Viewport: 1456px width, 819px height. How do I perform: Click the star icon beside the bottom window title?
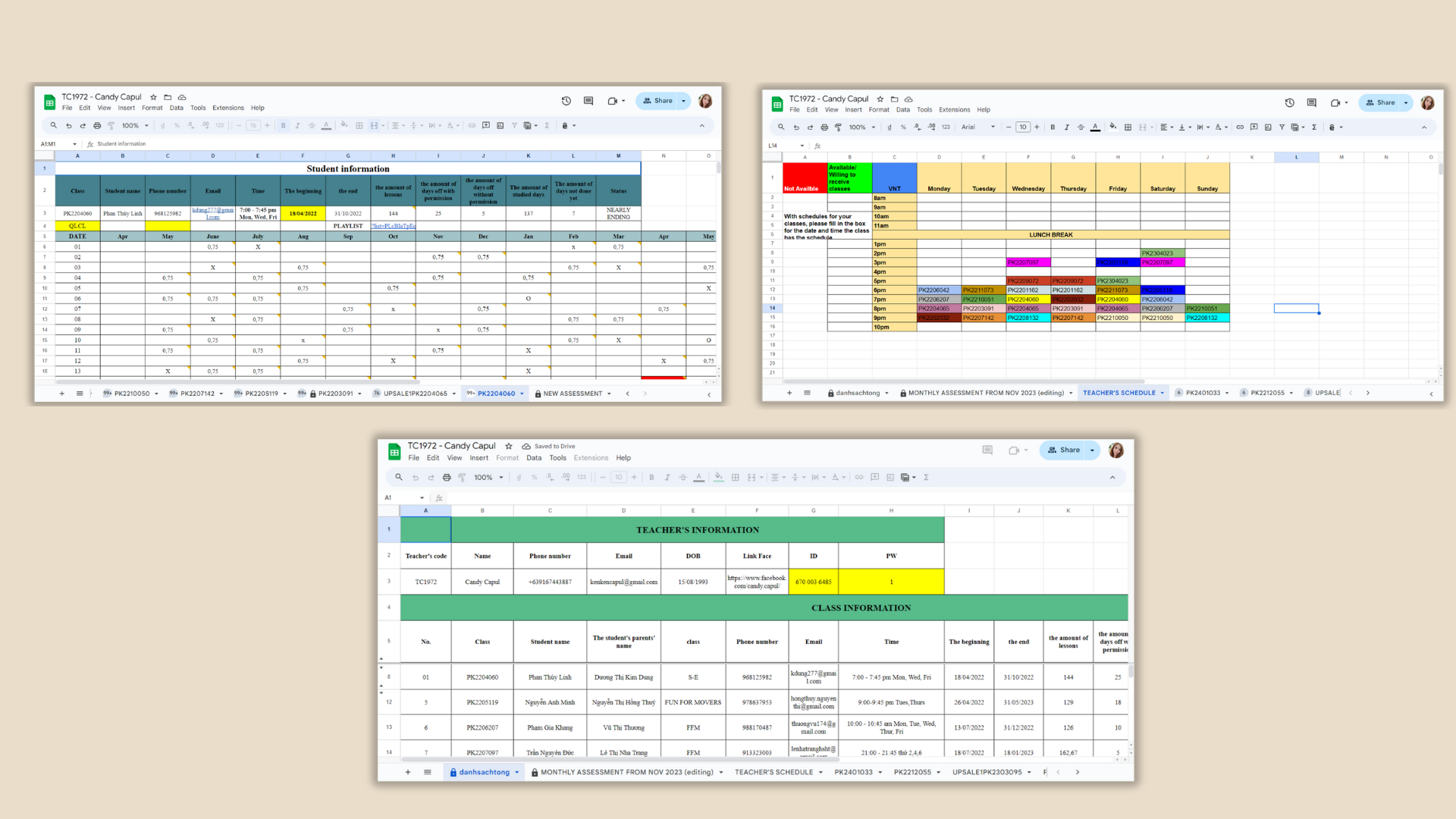509,446
